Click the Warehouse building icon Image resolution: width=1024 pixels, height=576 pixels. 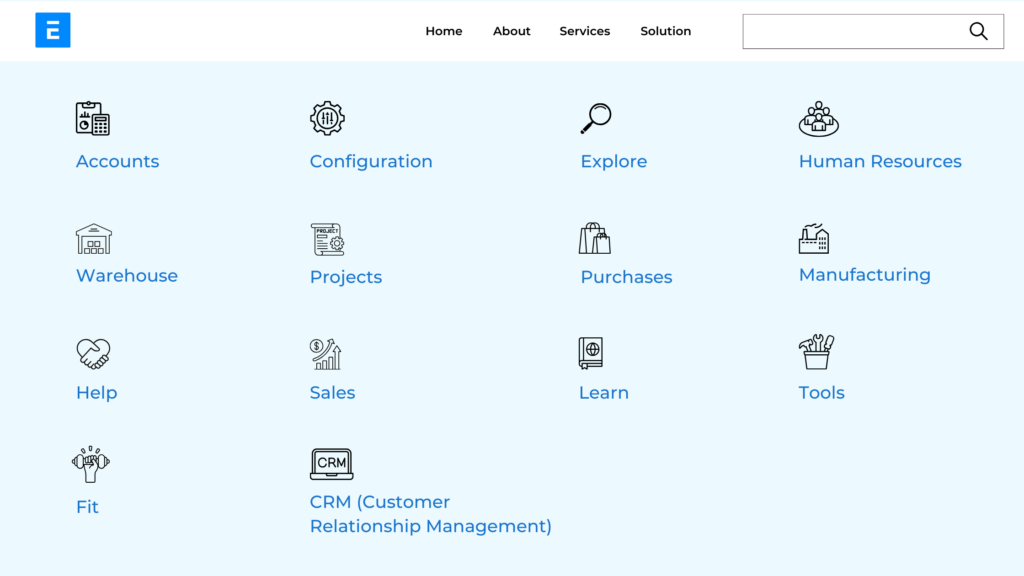click(93, 238)
